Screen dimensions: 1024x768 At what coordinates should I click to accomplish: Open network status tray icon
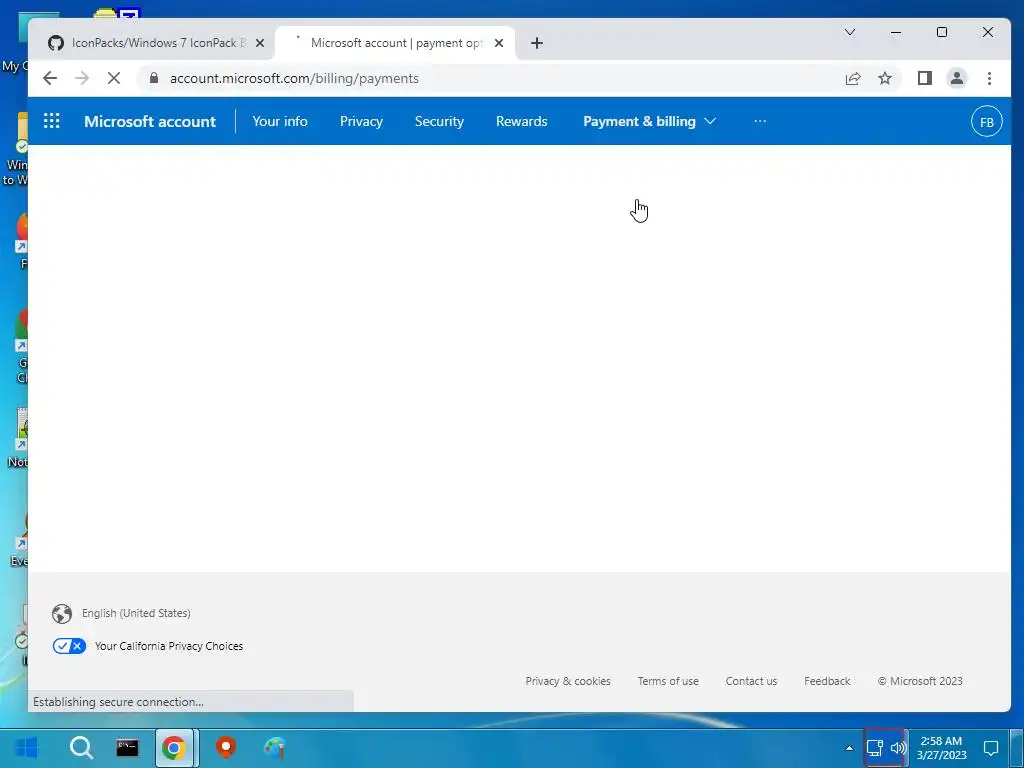click(x=874, y=748)
